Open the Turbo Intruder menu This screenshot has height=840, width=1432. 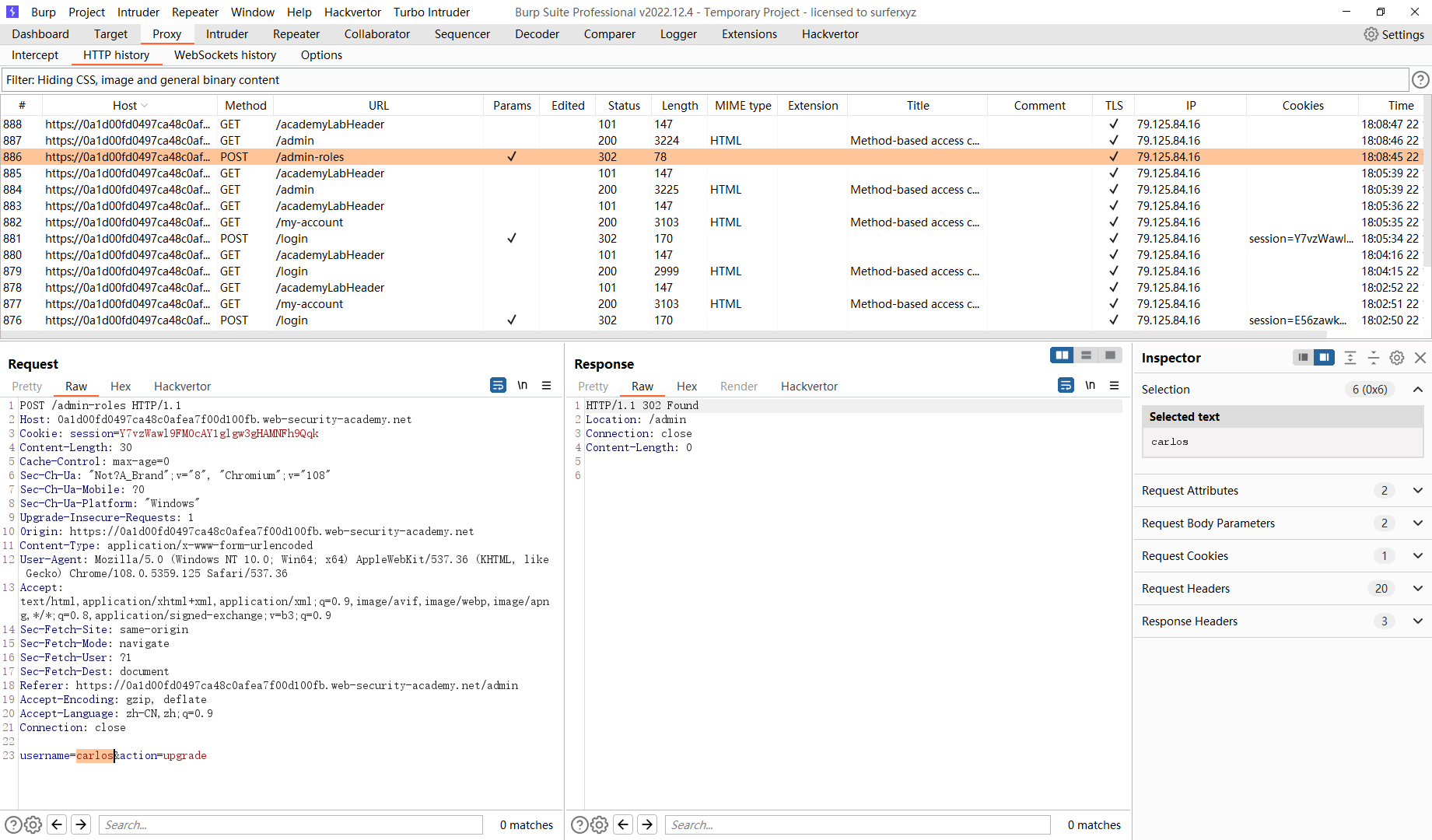432,12
